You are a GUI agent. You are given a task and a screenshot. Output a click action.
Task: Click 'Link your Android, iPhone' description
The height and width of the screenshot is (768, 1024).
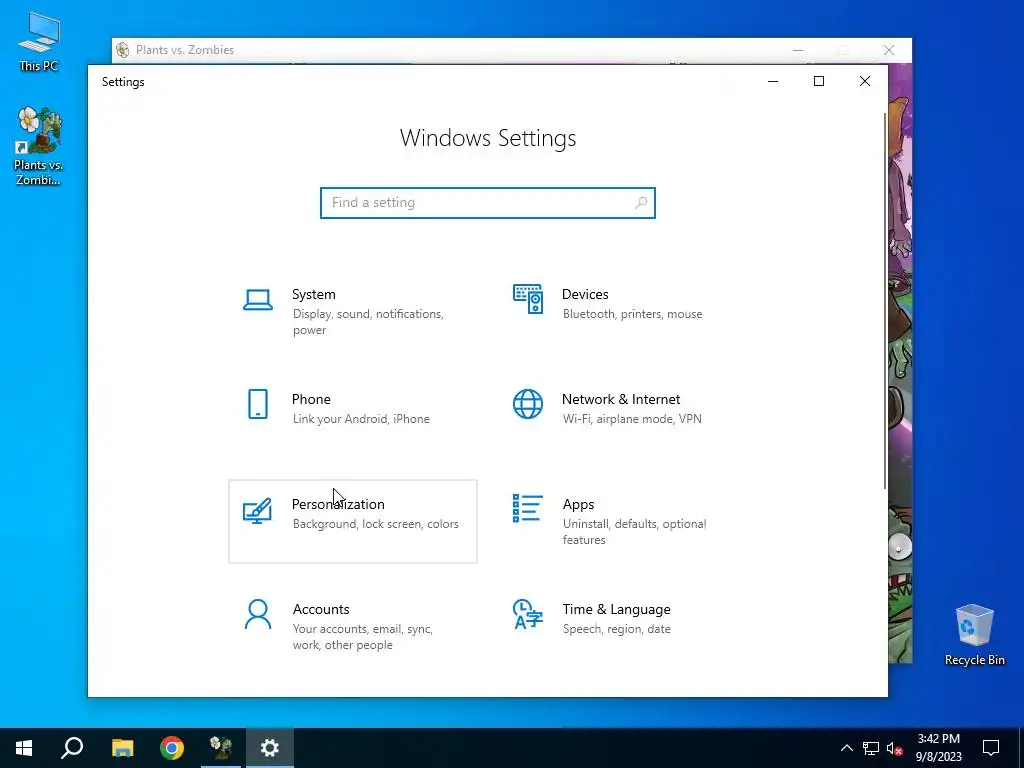[361, 419]
